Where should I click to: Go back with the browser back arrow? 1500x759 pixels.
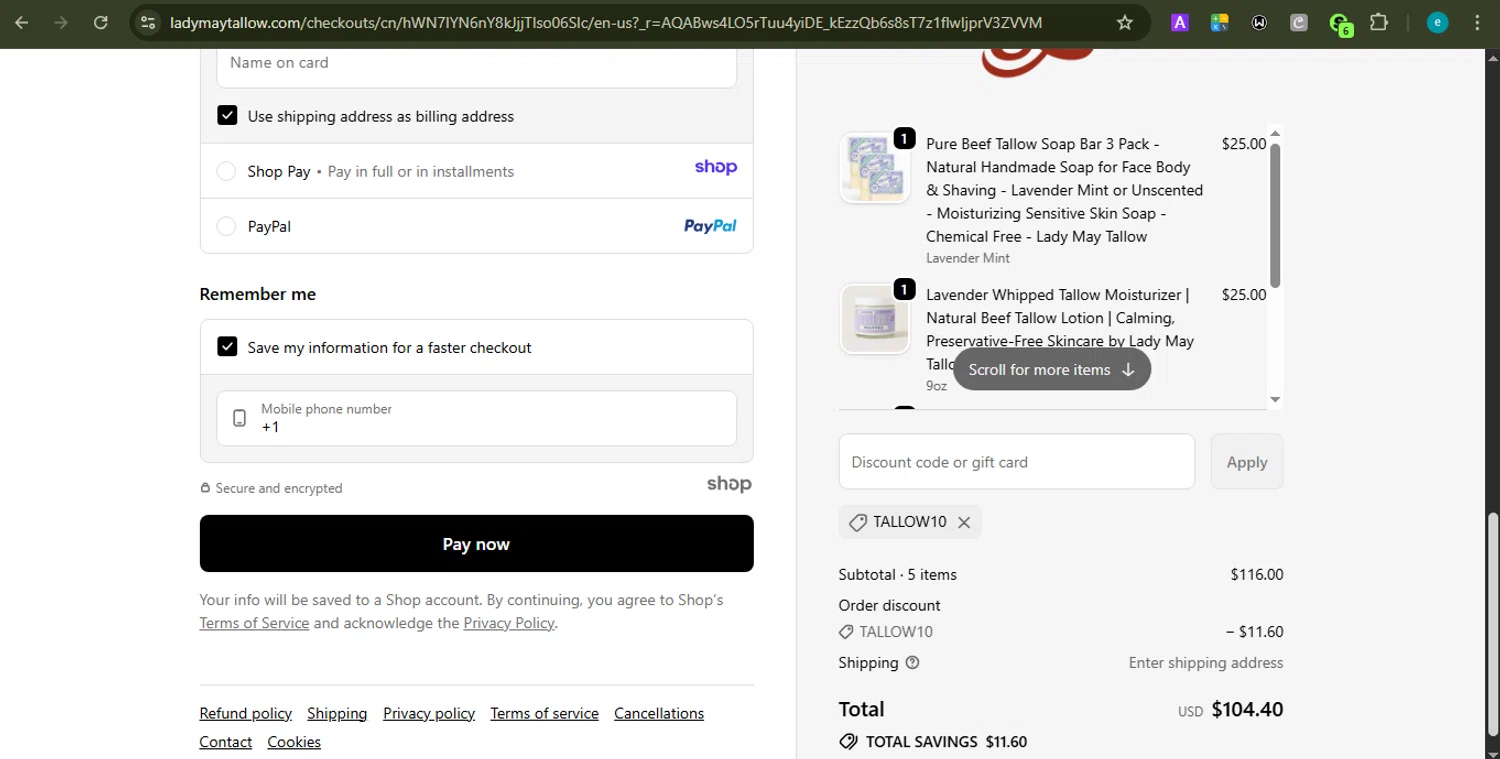(21, 22)
